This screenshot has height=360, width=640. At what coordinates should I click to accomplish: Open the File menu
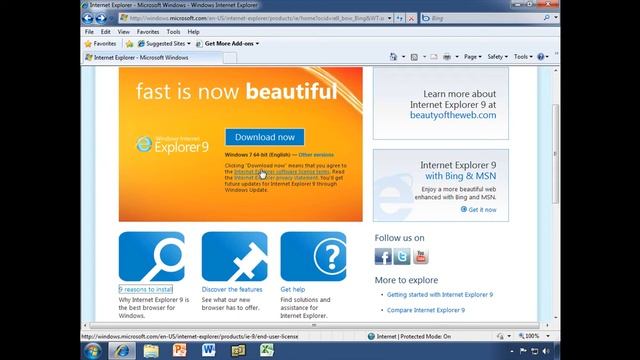[x=89, y=32]
